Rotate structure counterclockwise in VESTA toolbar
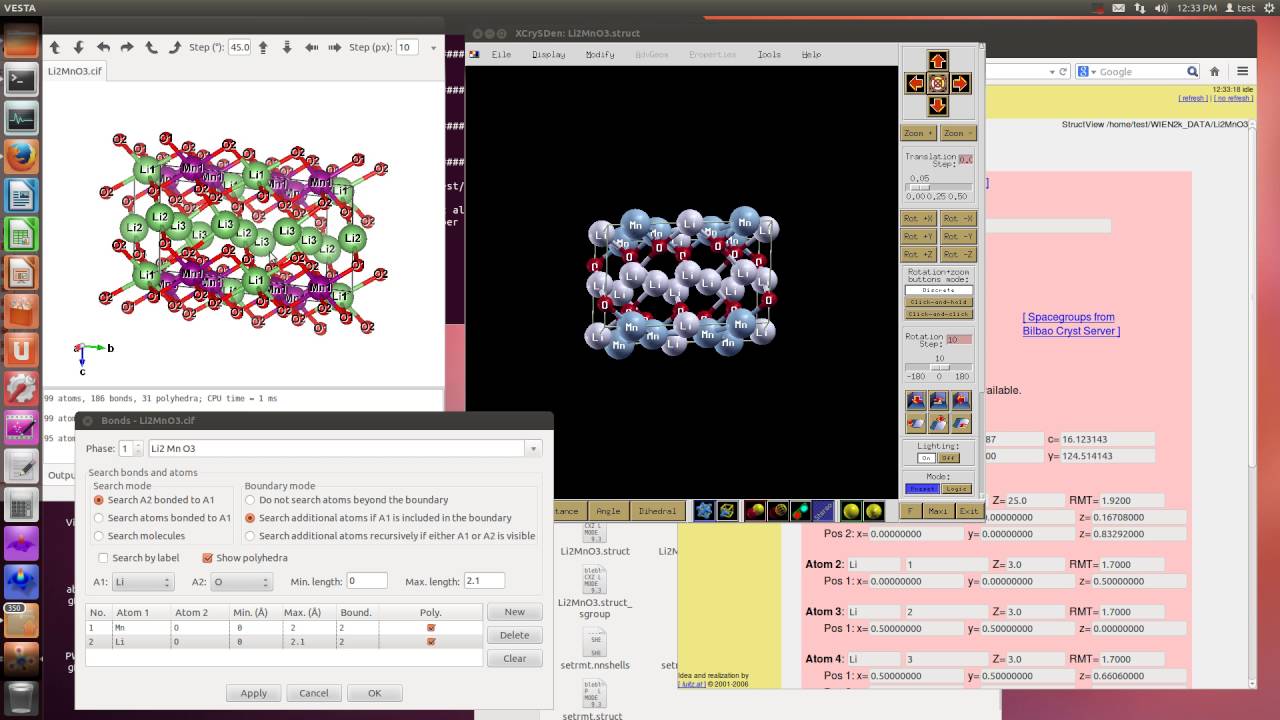1280x720 pixels. [151, 47]
